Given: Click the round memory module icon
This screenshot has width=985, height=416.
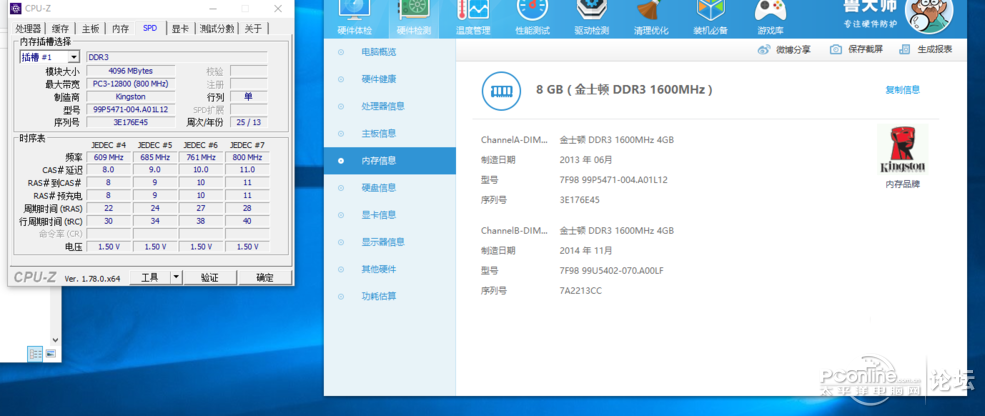Looking at the screenshot, I should click(501, 90).
